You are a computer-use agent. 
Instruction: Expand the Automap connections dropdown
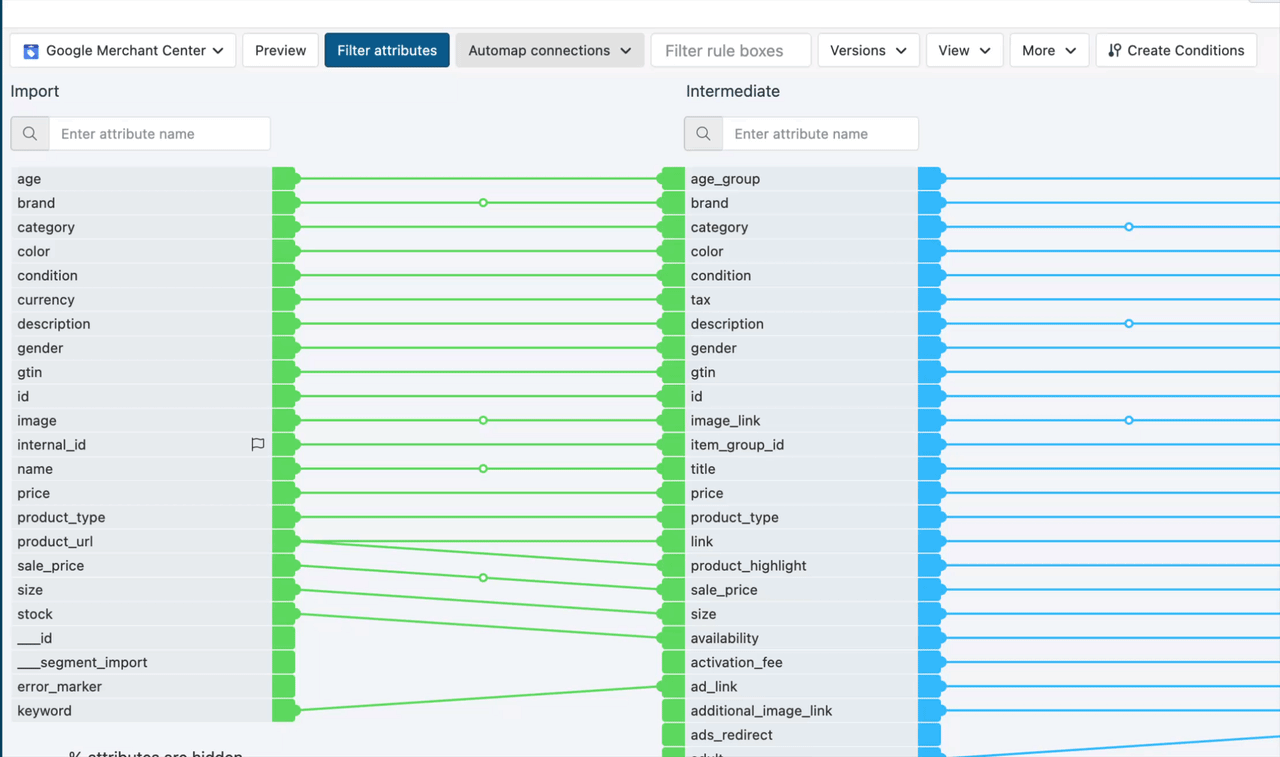[x=549, y=51]
